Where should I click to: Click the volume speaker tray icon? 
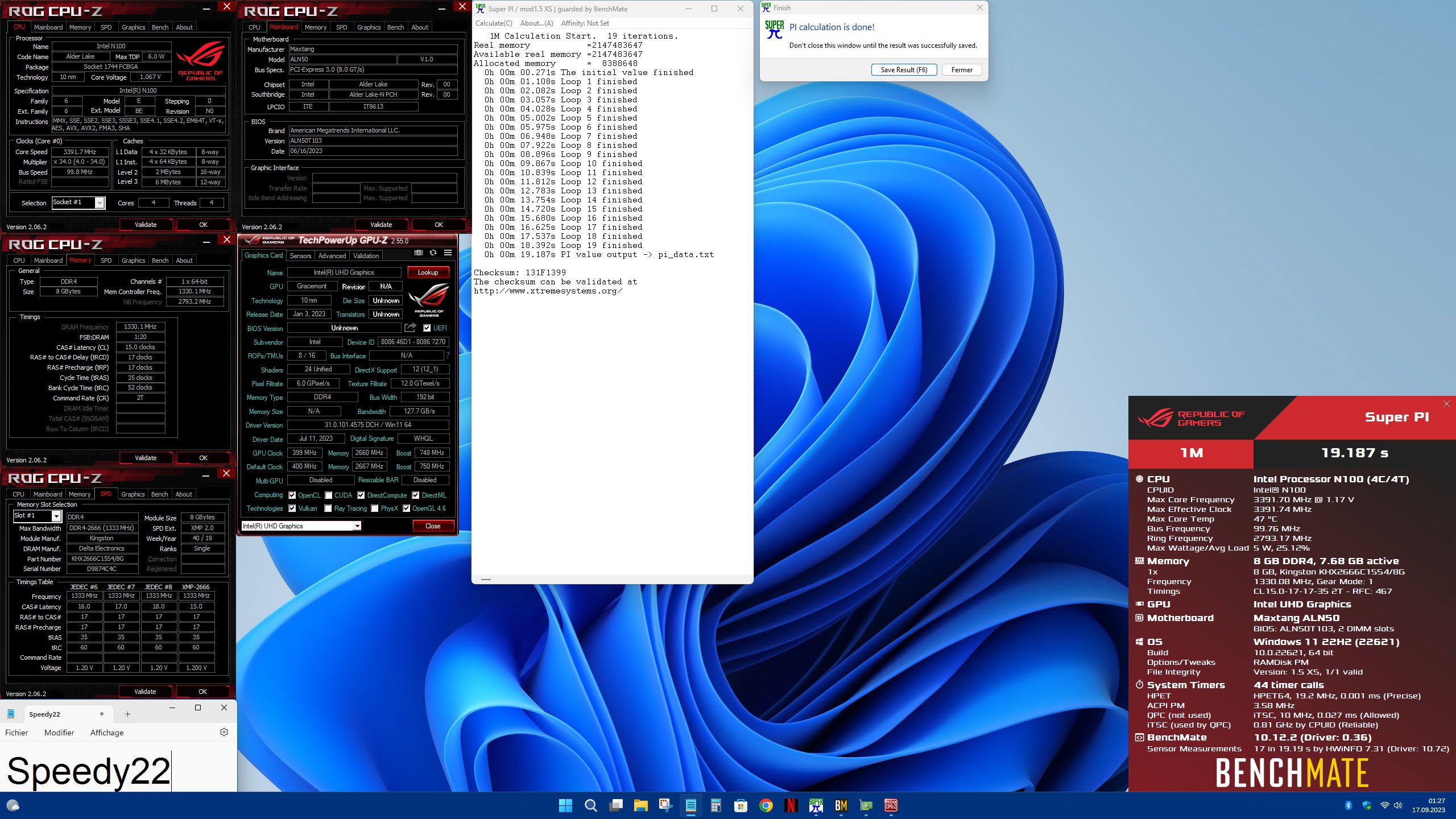tap(1399, 805)
